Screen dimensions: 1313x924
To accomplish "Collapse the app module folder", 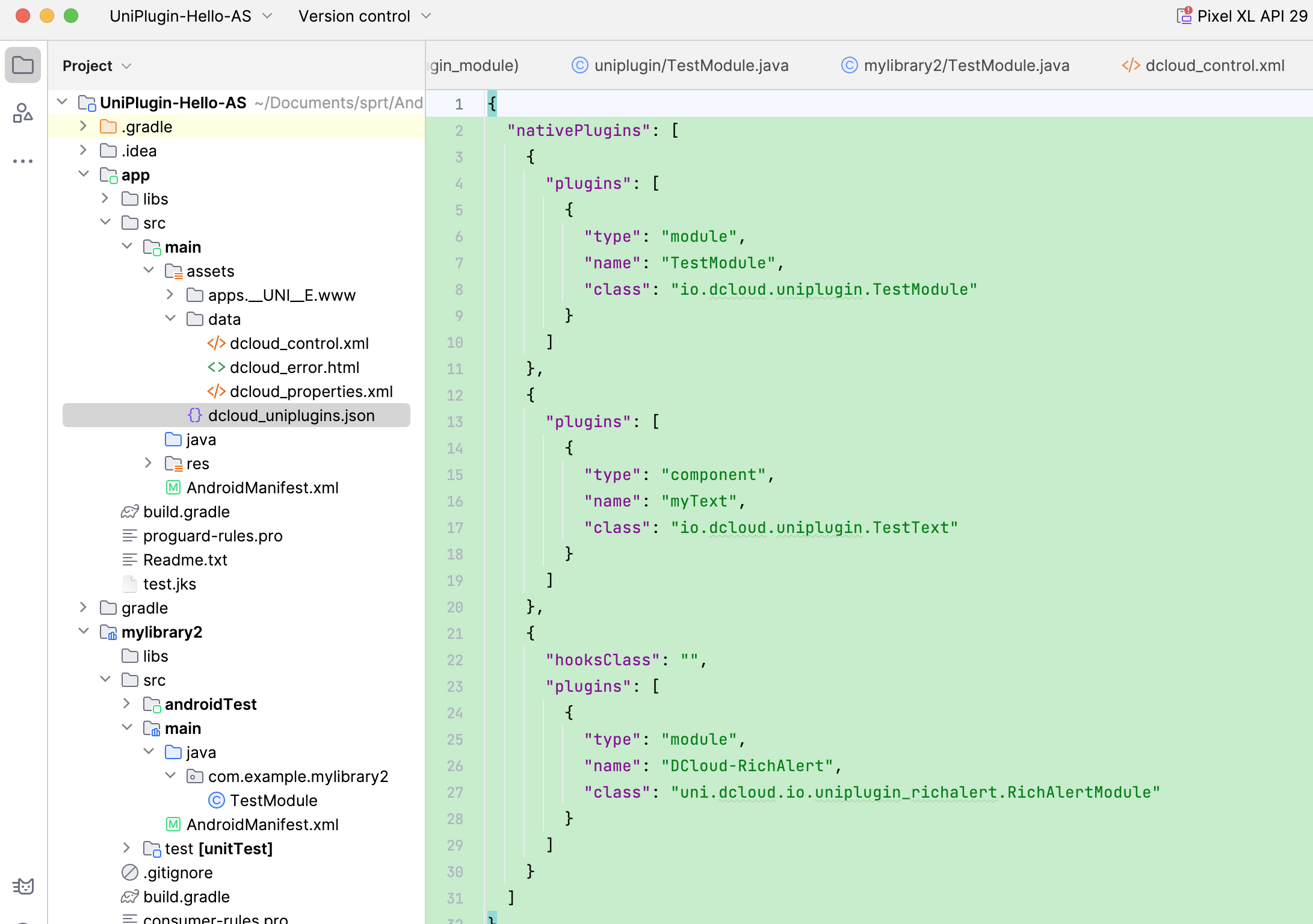I will pyautogui.click(x=84, y=174).
